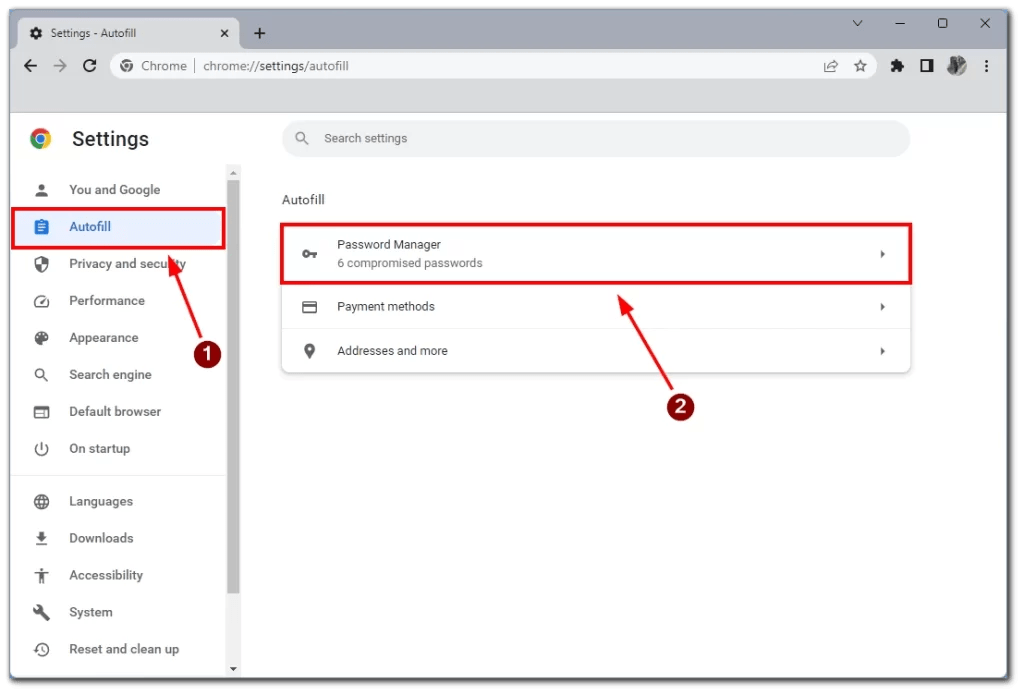Click the sidebar scrollbar thumb
Image resolution: width=1024 pixels, height=695 pixels.
[x=233, y=387]
